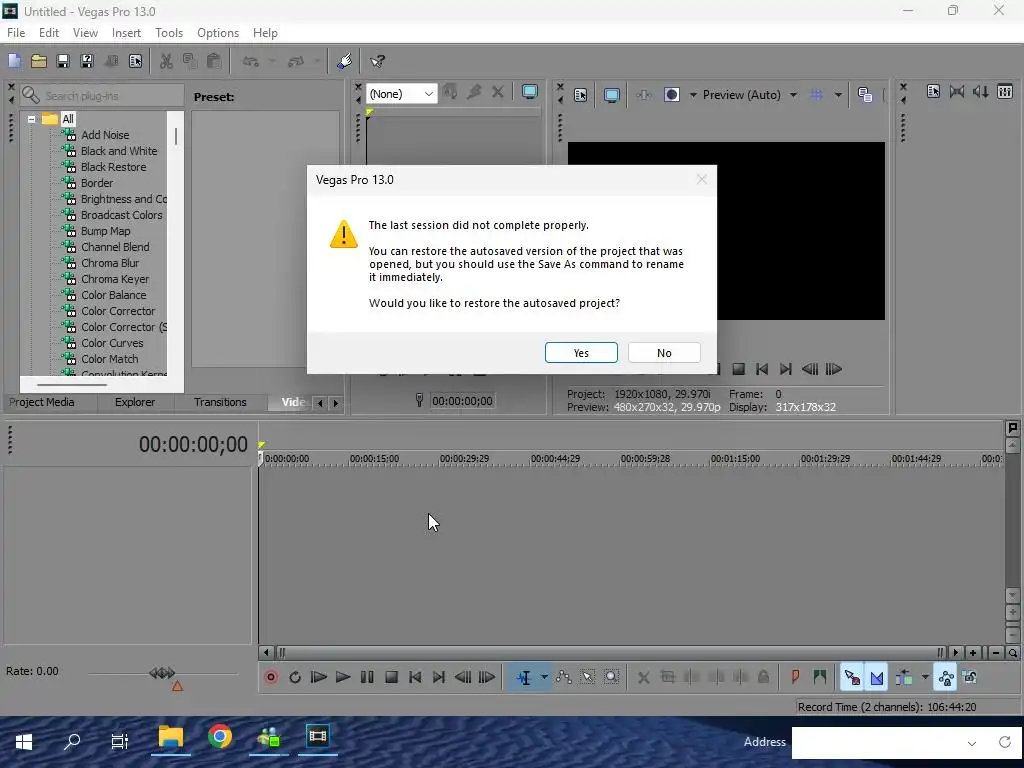The width and height of the screenshot is (1024, 768).
Task: Click the Dim Output speaker icon
Action: click(980, 91)
